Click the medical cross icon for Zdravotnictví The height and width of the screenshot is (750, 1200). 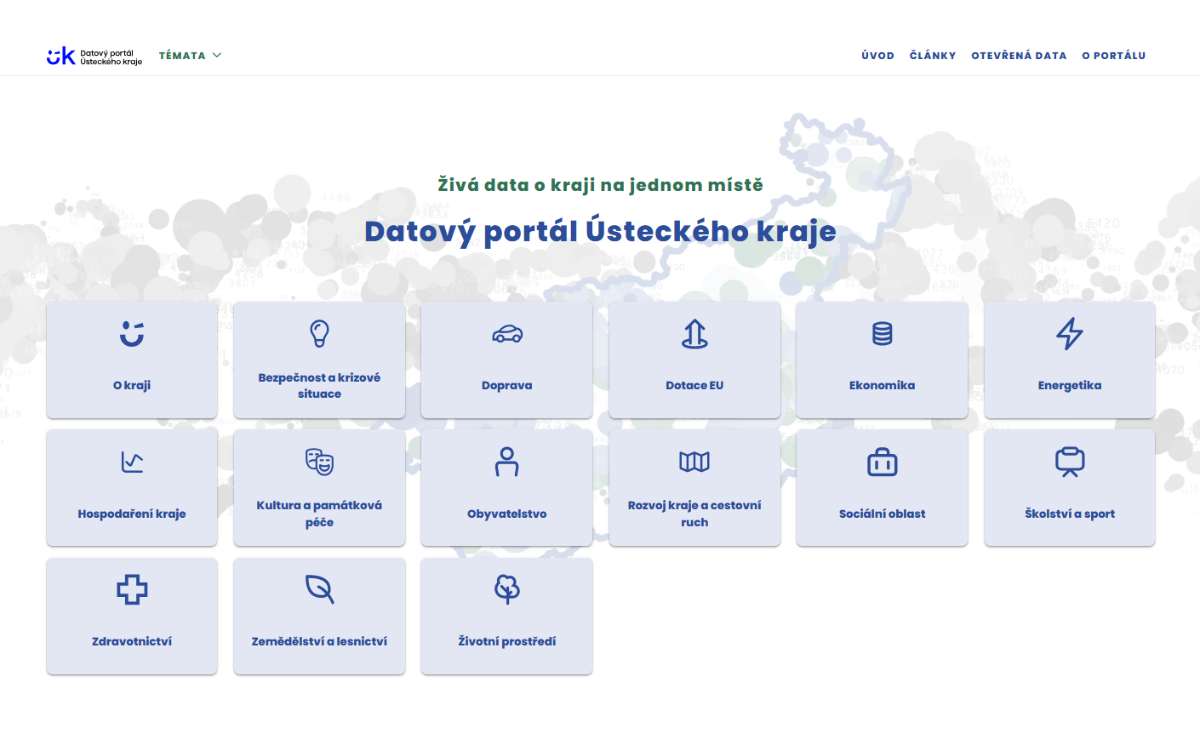[131, 590]
